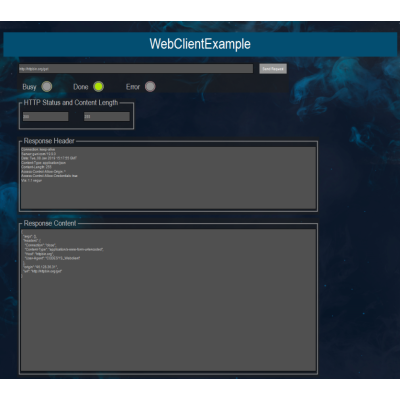Click the Send Request button

[273, 69]
